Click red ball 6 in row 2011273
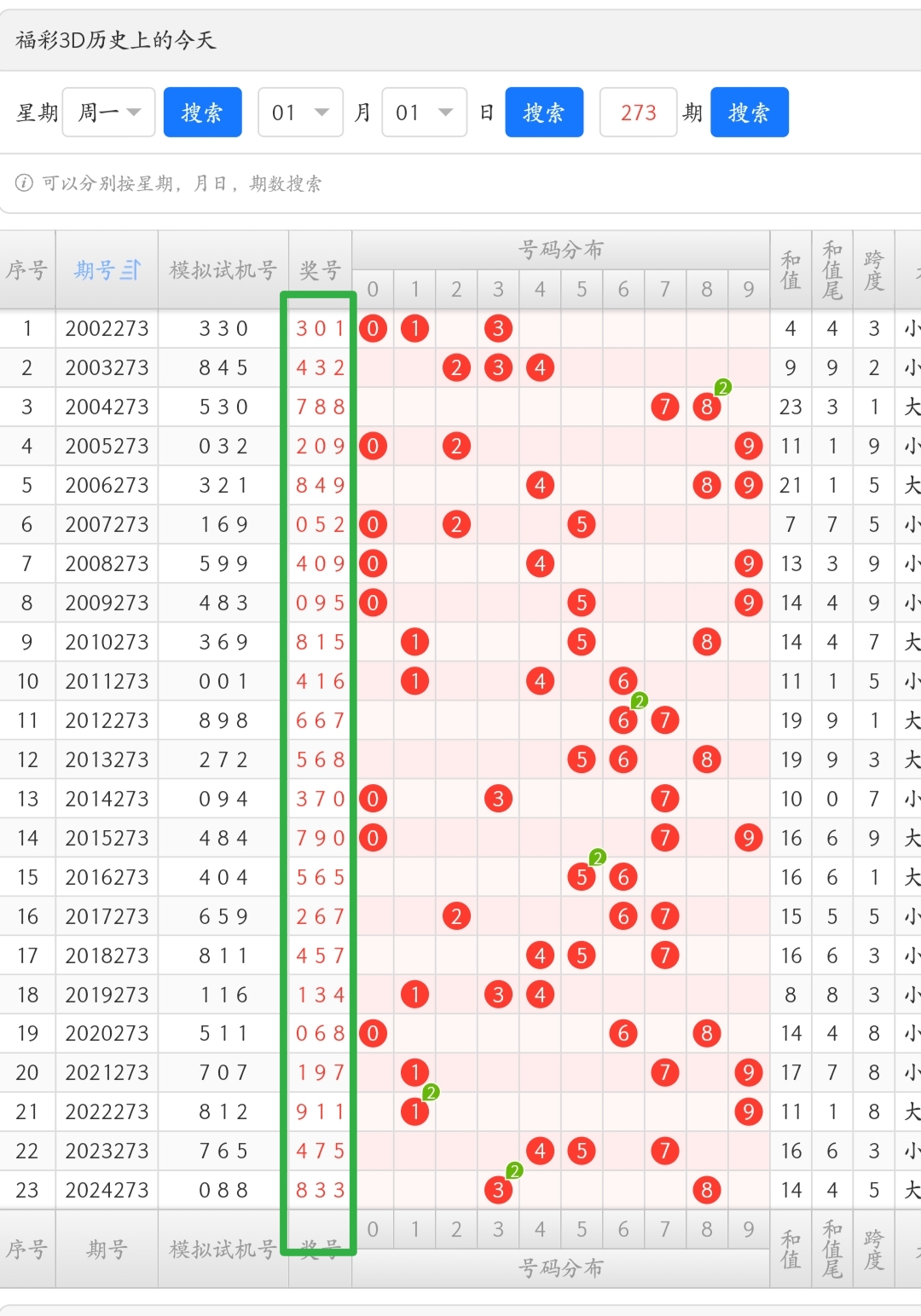 point(623,681)
